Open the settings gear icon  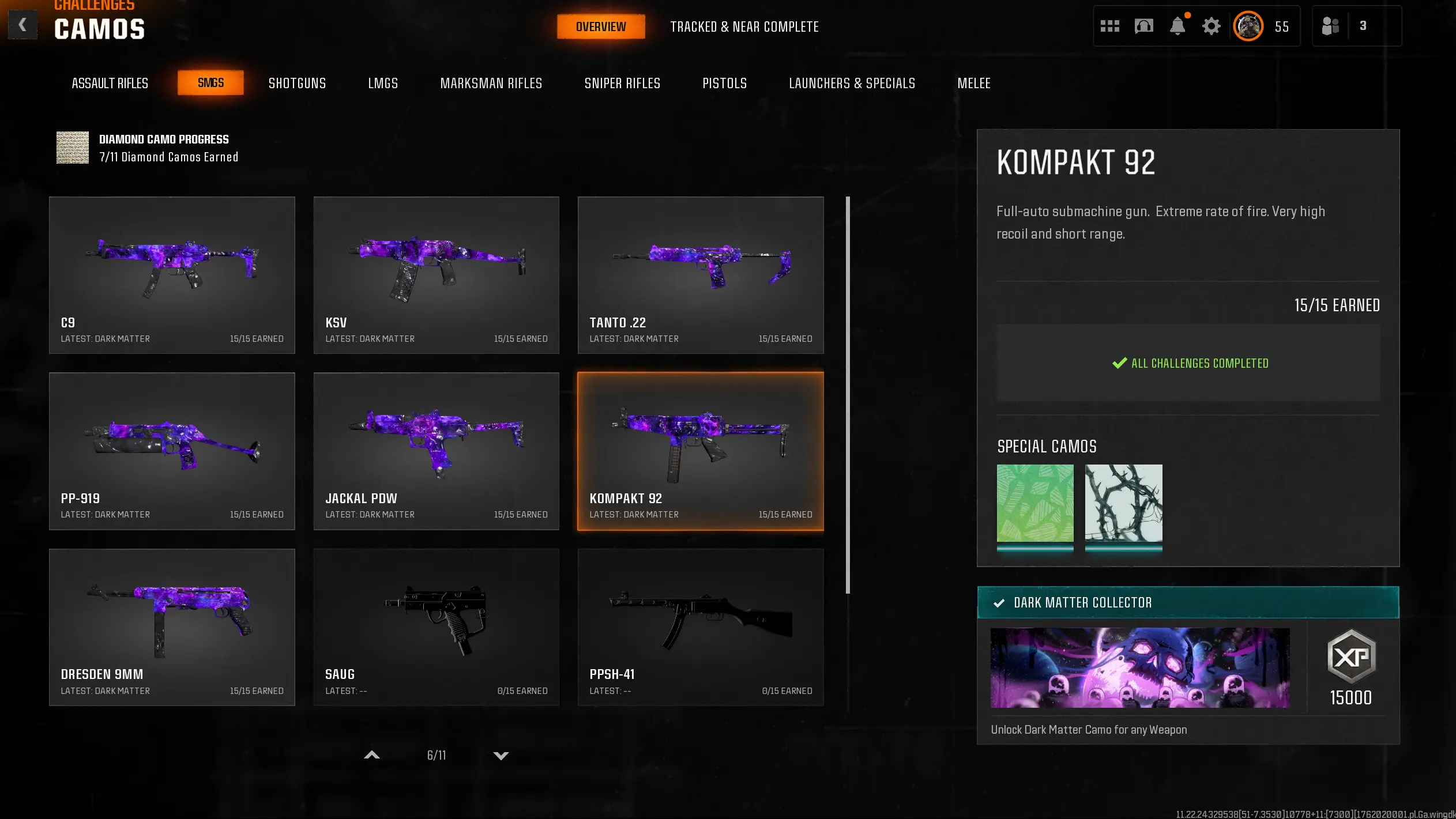[x=1211, y=27]
